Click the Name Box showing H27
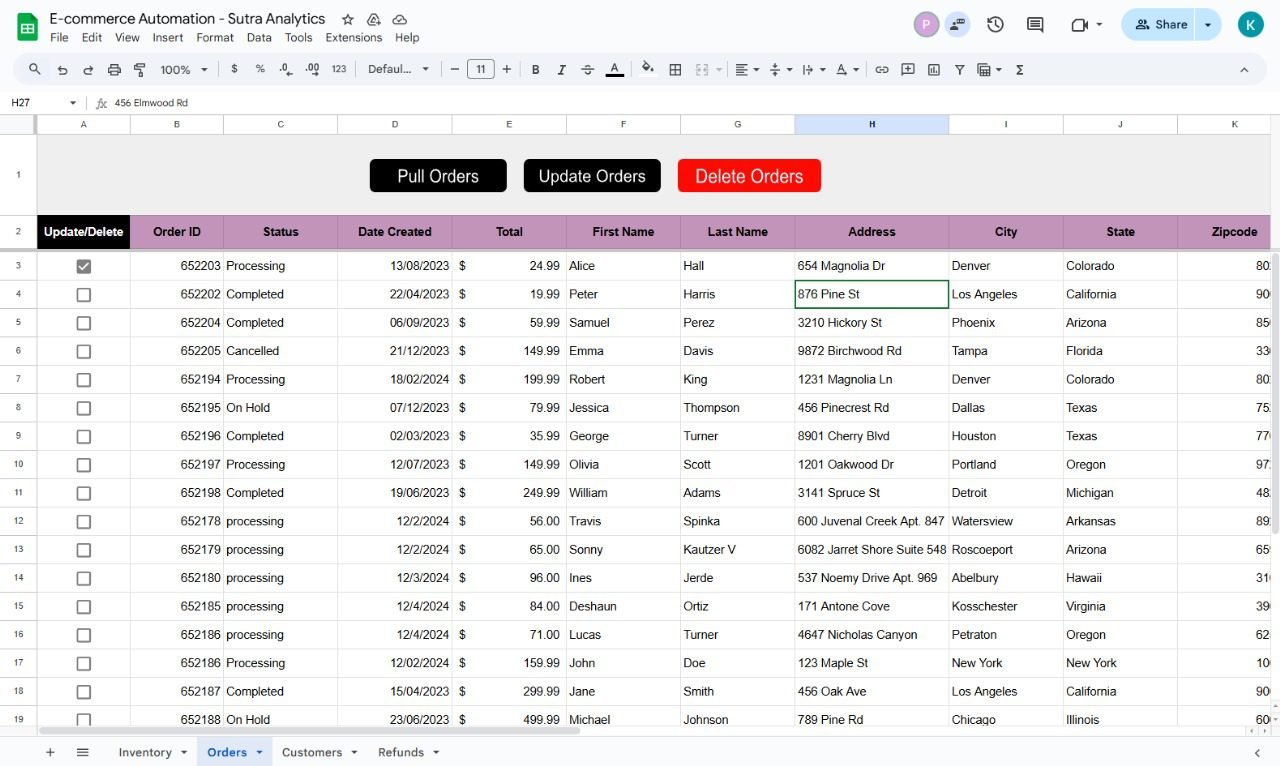Image resolution: width=1280 pixels, height=766 pixels. [40, 103]
